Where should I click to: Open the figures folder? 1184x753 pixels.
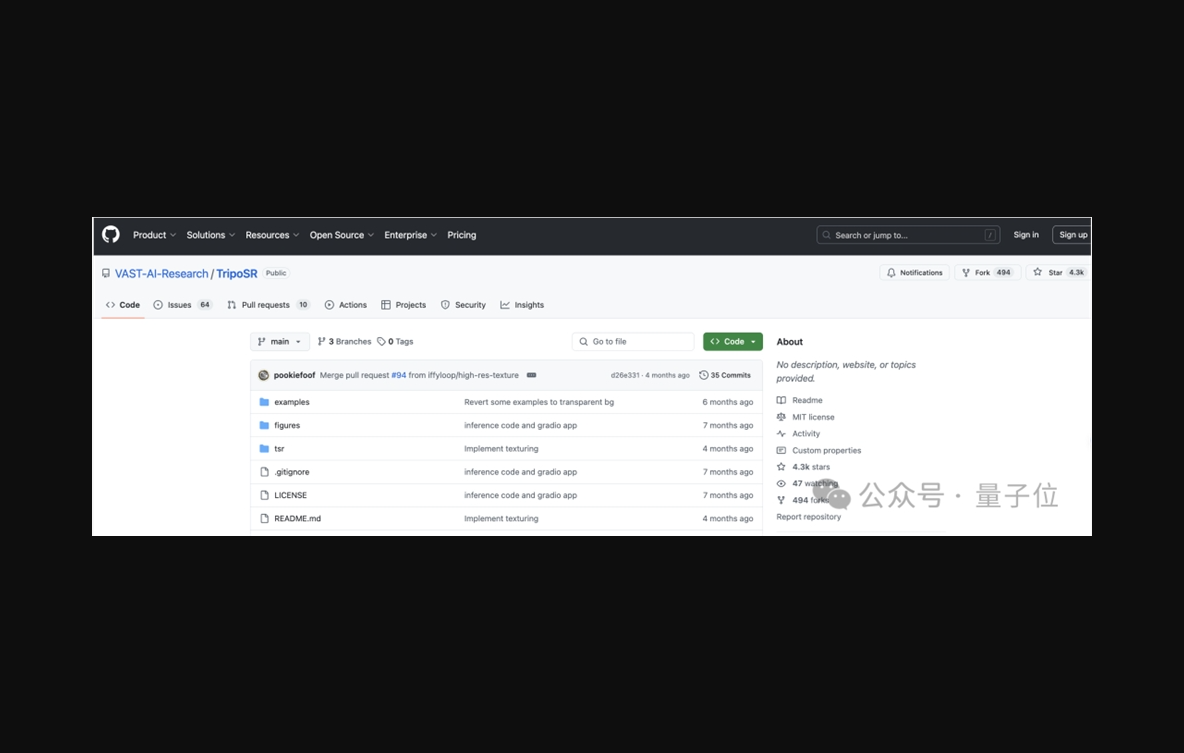pos(287,425)
